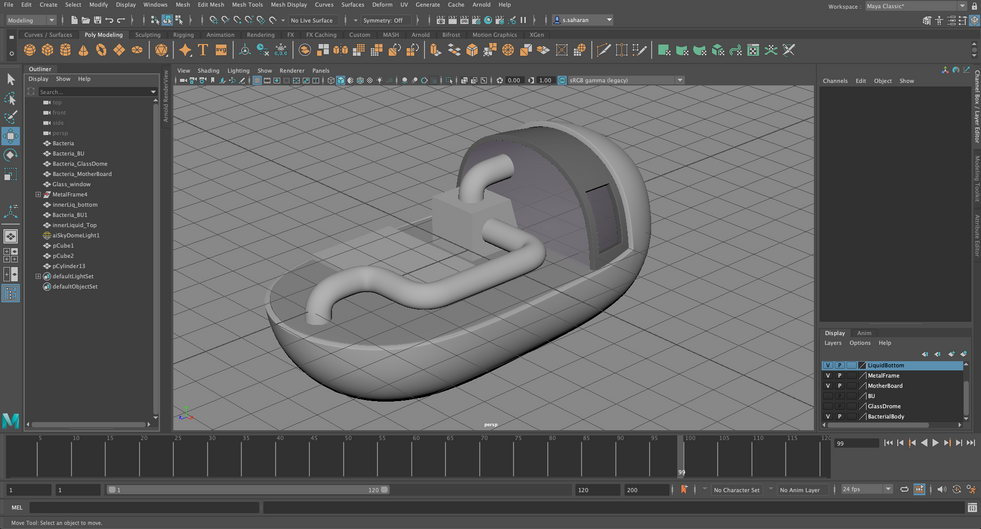Create a polygon cylinder from the shelf
981x529 pixels.
(x=65, y=50)
